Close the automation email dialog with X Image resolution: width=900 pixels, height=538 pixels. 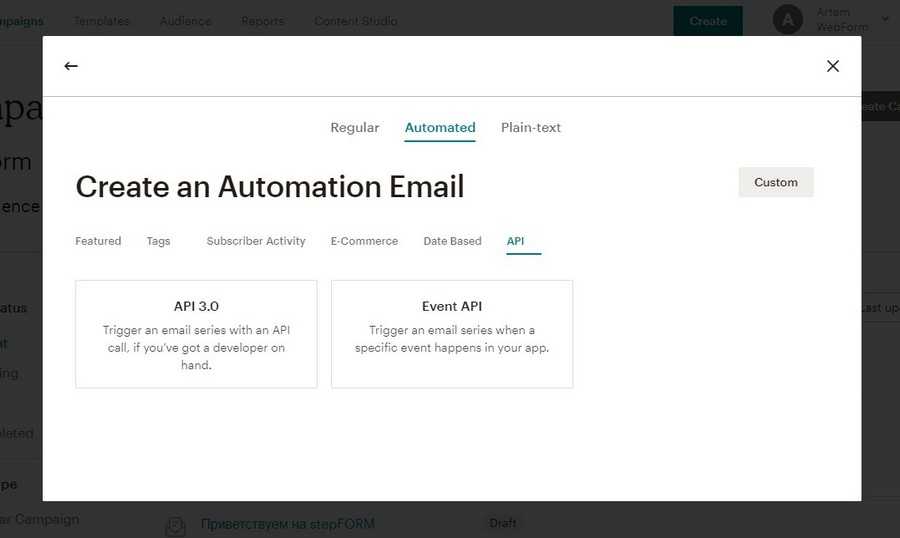point(832,66)
